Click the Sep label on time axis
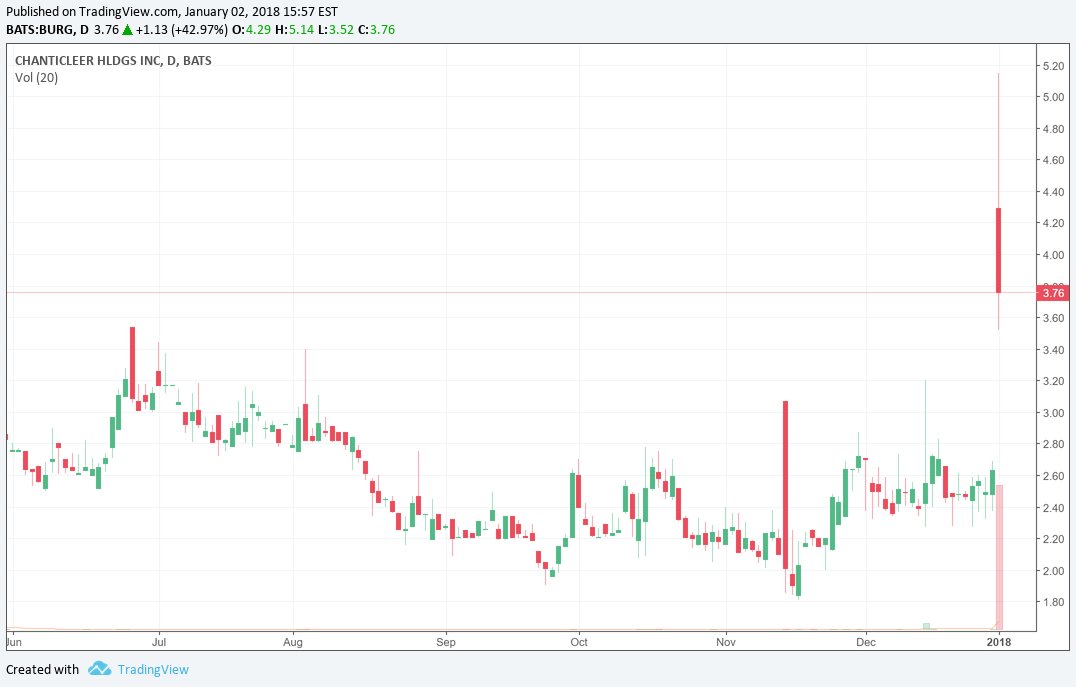Image resolution: width=1076 pixels, height=687 pixels. click(x=446, y=642)
